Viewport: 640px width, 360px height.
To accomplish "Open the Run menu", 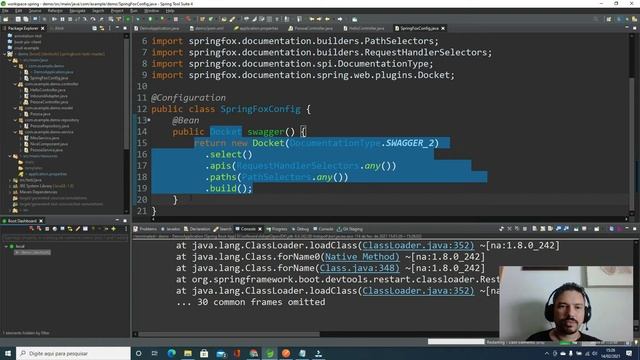I will click(x=133, y=11).
